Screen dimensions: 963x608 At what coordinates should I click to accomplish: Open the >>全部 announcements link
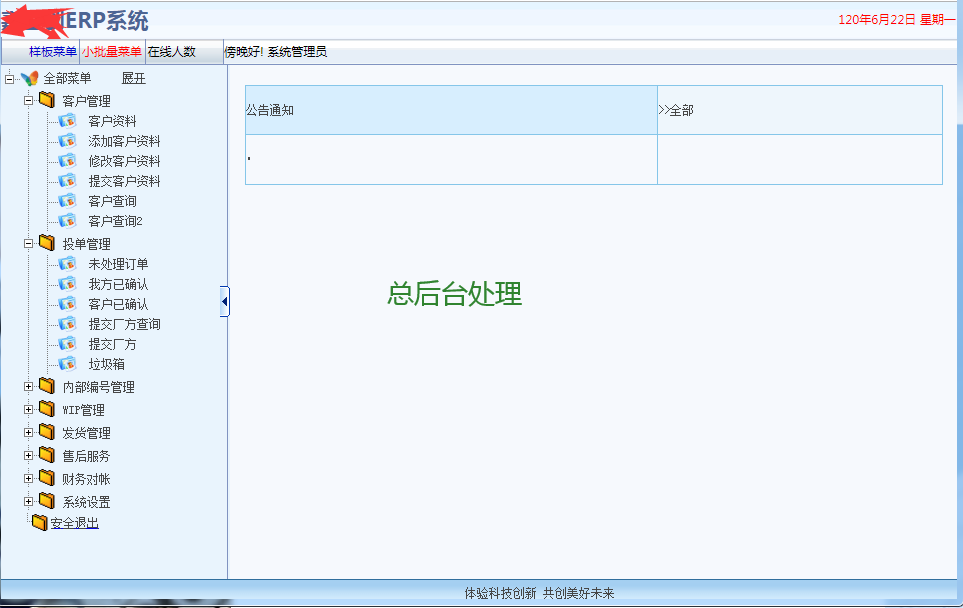tap(676, 110)
